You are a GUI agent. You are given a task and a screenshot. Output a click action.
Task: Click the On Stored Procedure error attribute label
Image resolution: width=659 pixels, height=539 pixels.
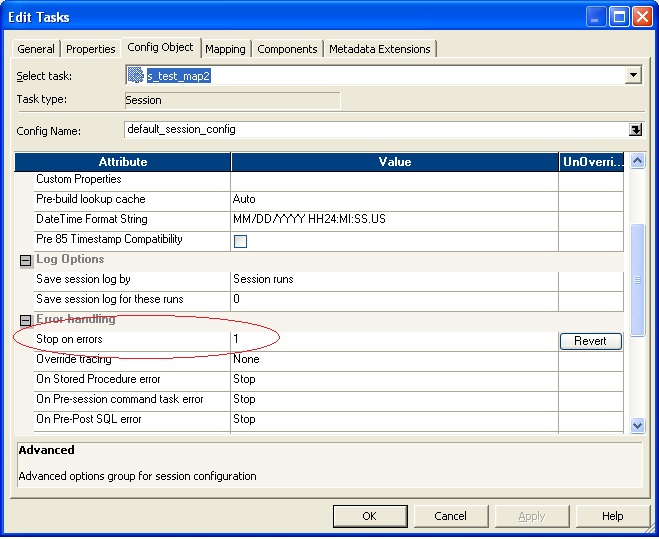click(98, 379)
